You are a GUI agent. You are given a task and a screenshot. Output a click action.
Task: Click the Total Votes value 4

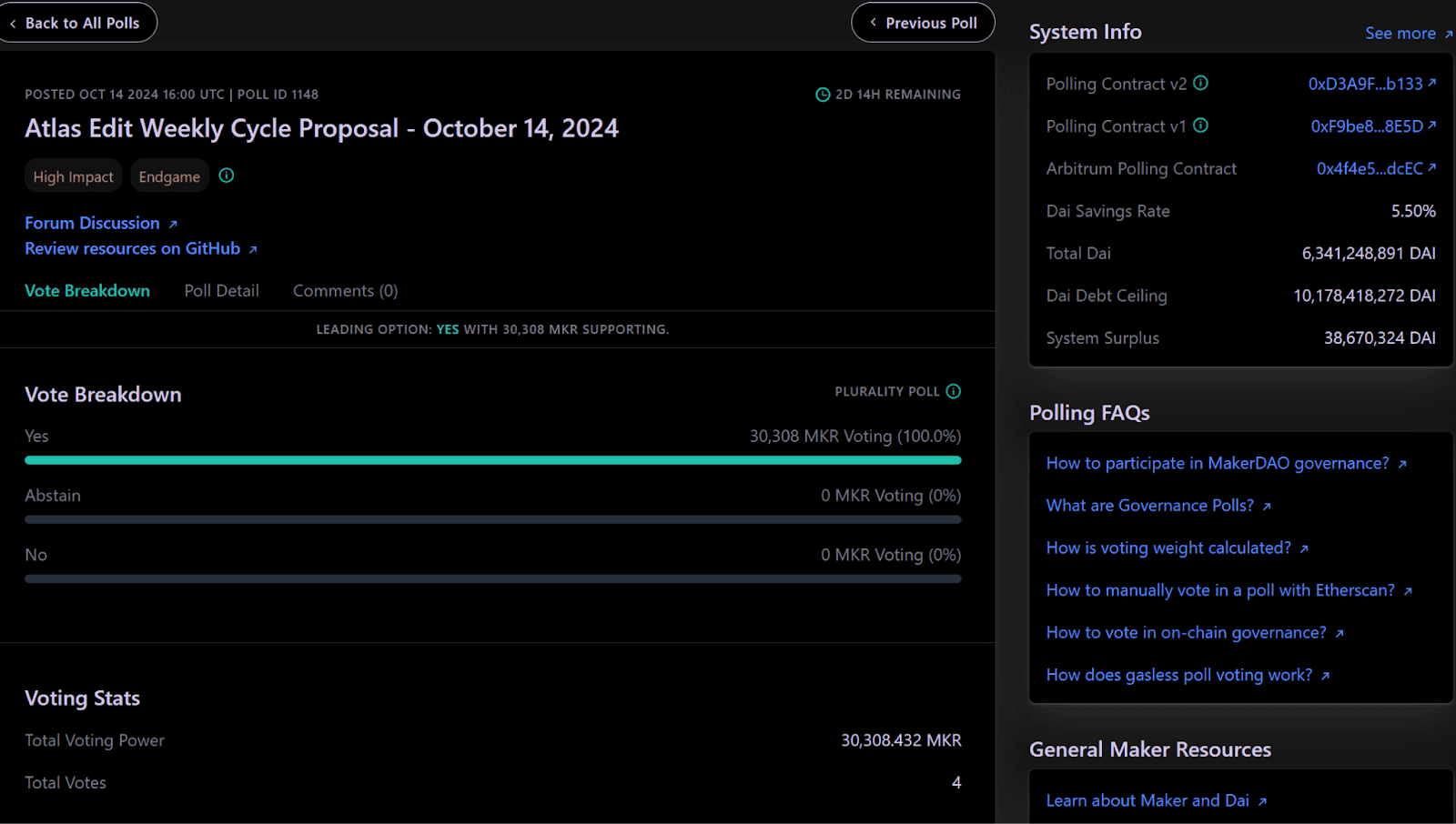tap(956, 782)
